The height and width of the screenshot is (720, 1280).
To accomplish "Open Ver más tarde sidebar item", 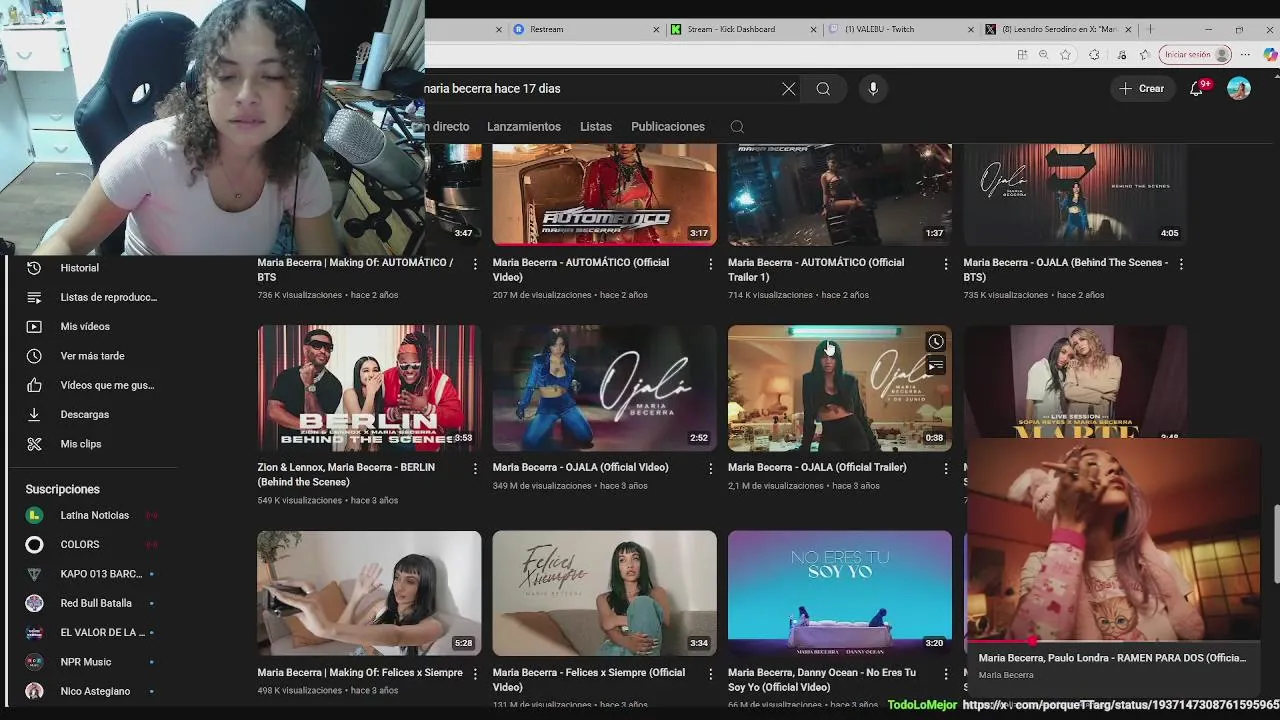I will coord(92,356).
